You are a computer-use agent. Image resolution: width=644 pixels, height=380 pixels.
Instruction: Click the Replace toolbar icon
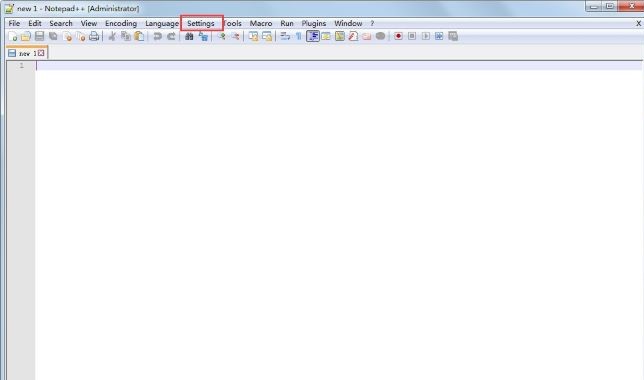click(x=203, y=36)
